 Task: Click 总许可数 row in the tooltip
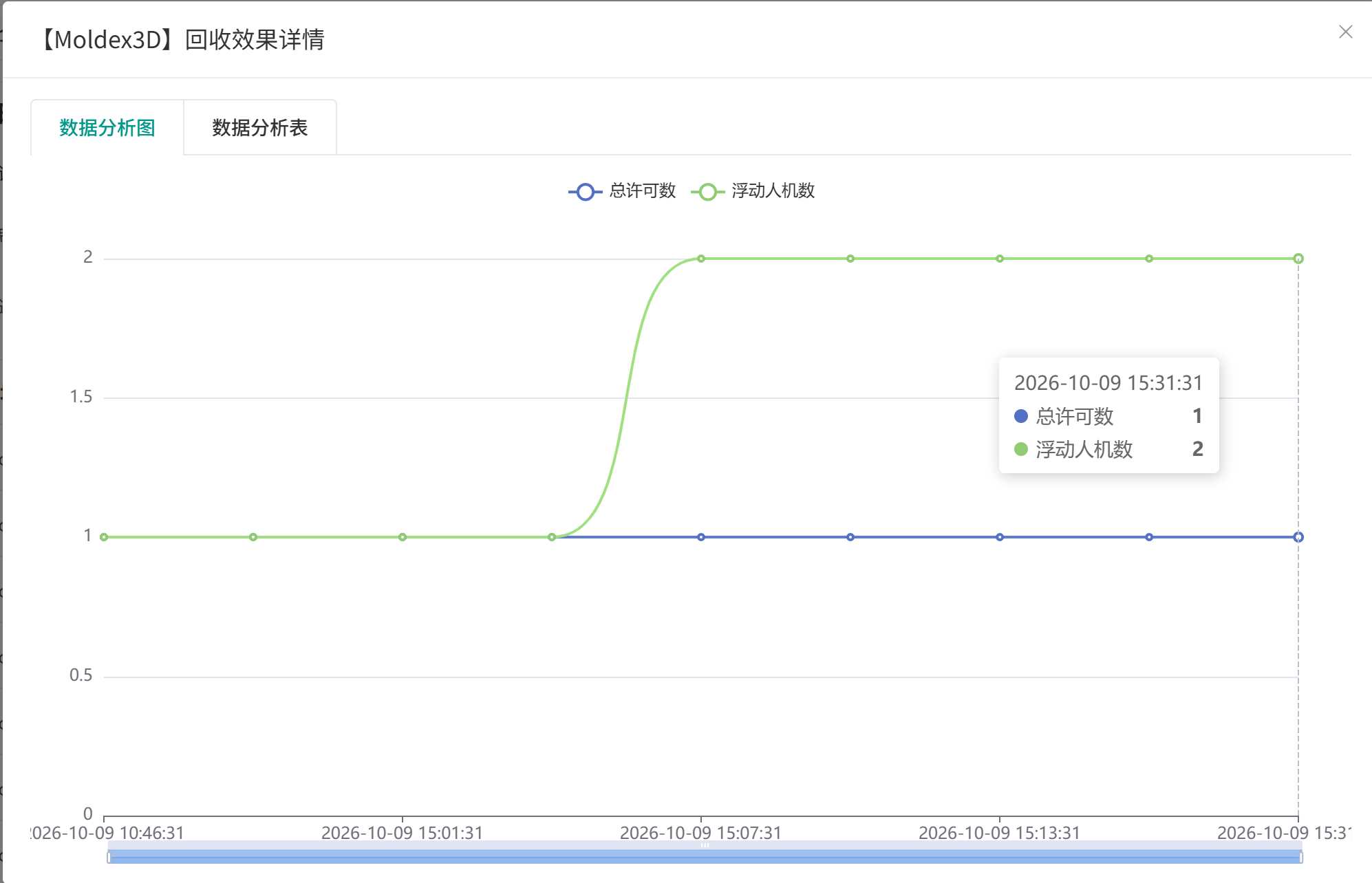tap(1108, 416)
